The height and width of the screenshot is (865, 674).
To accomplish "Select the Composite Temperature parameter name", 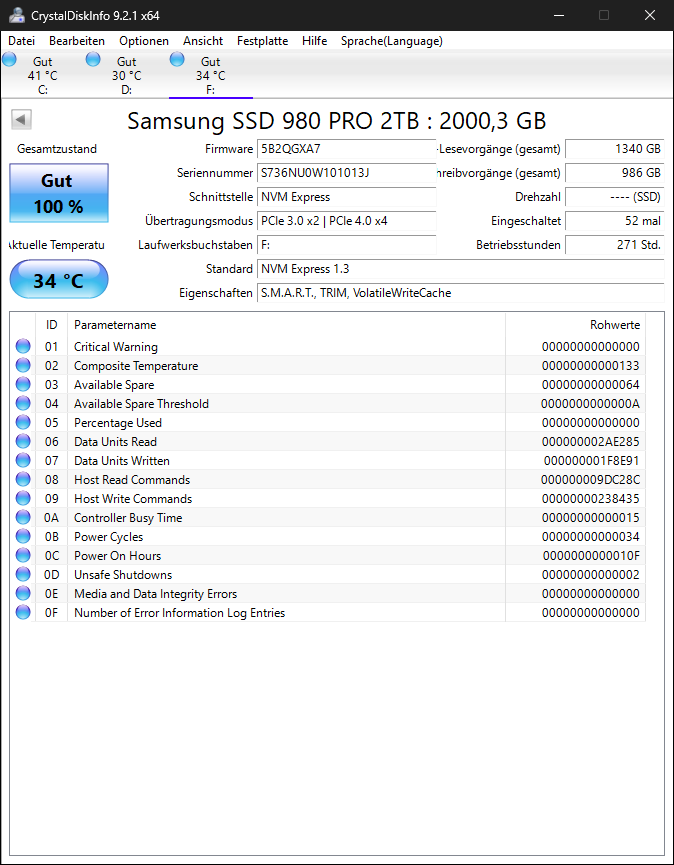I will [136, 366].
